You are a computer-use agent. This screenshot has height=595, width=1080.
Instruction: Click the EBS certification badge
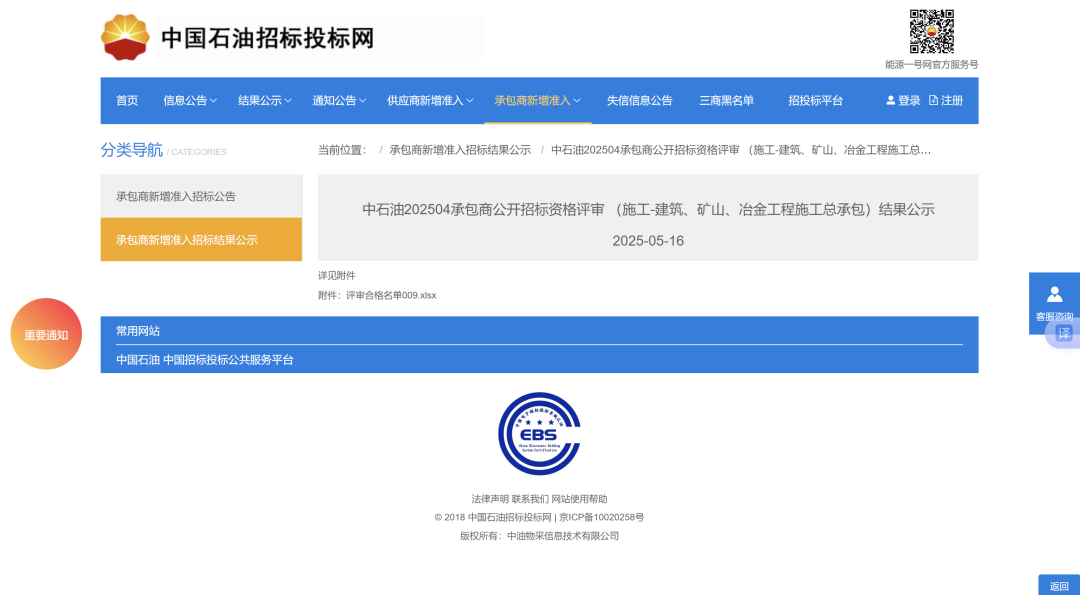click(539, 433)
